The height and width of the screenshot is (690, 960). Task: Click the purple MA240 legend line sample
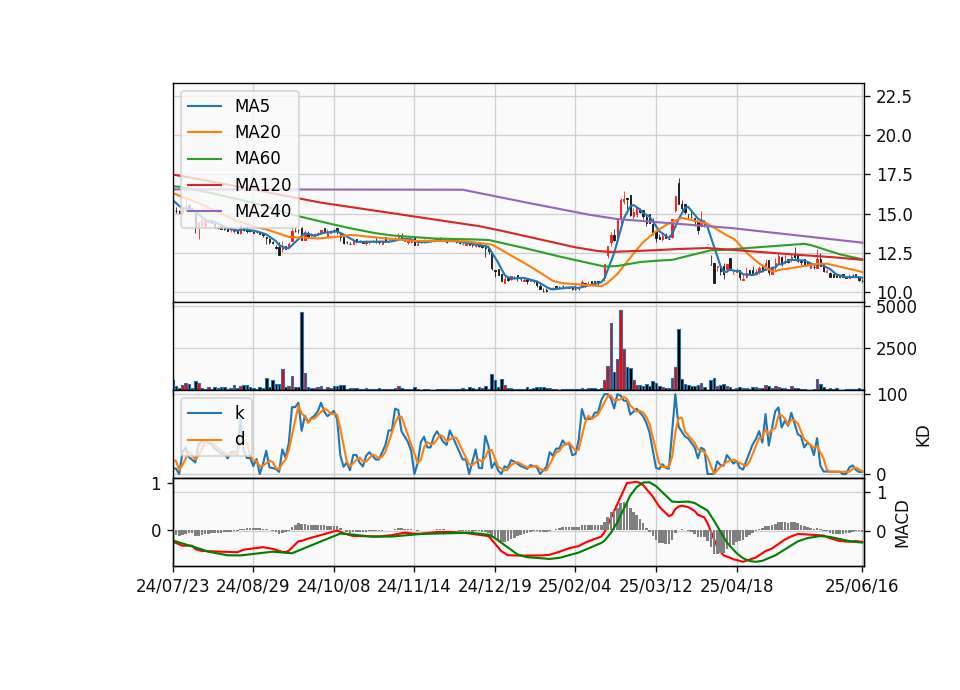[x=204, y=211]
